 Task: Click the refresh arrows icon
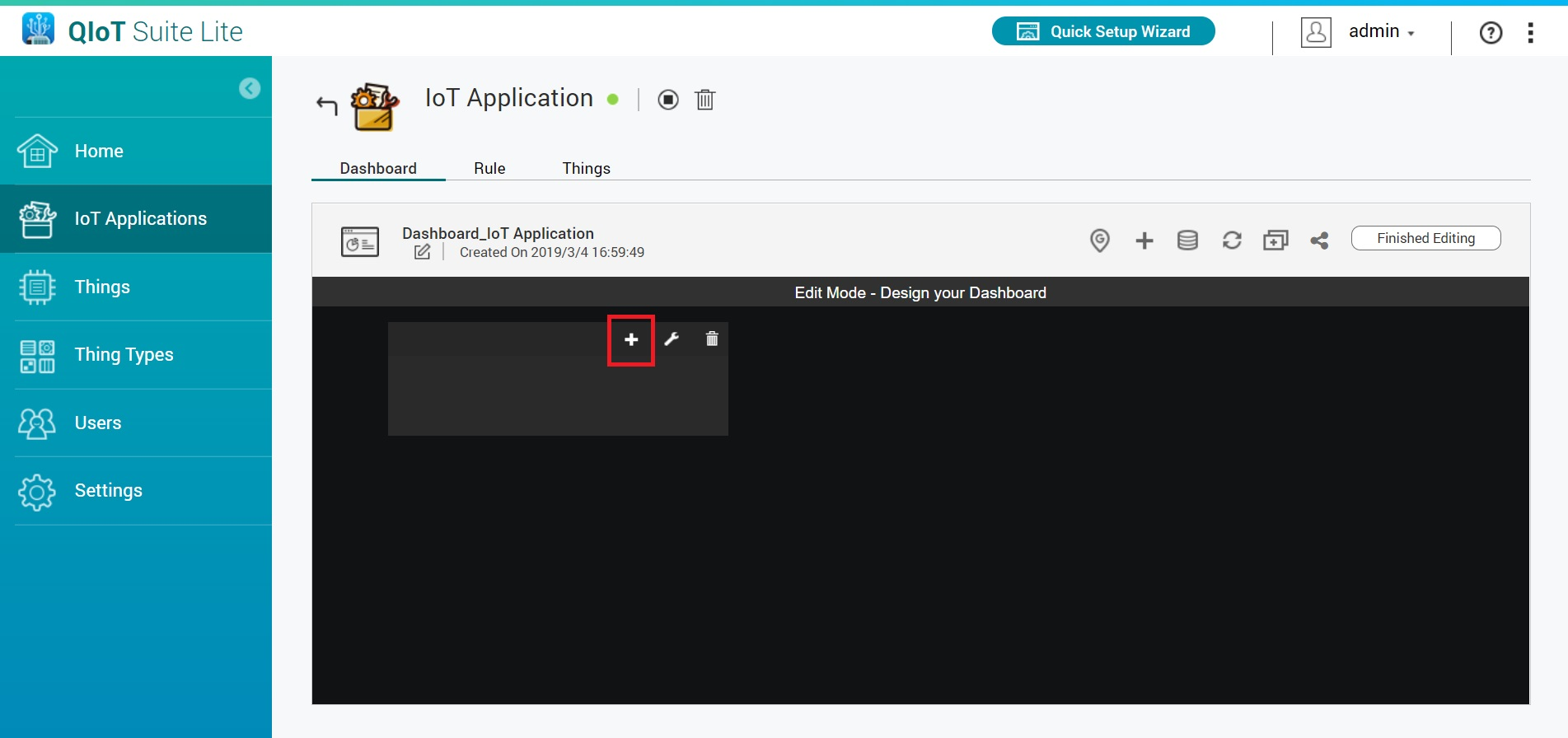coord(1232,241)
